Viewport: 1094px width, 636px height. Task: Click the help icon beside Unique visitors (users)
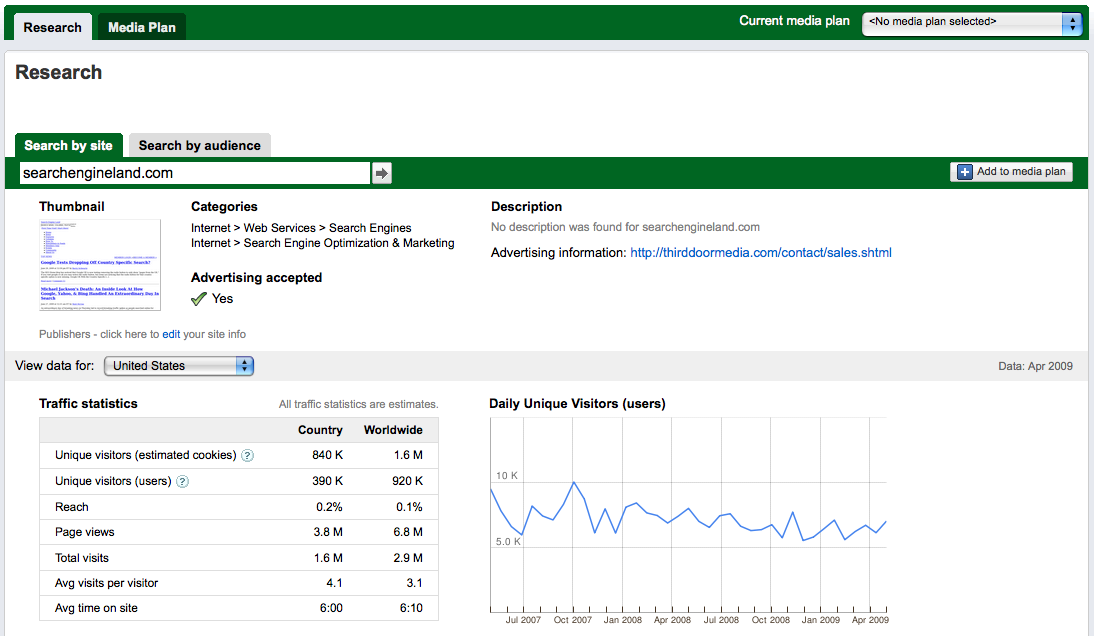(x=183, y=482)
